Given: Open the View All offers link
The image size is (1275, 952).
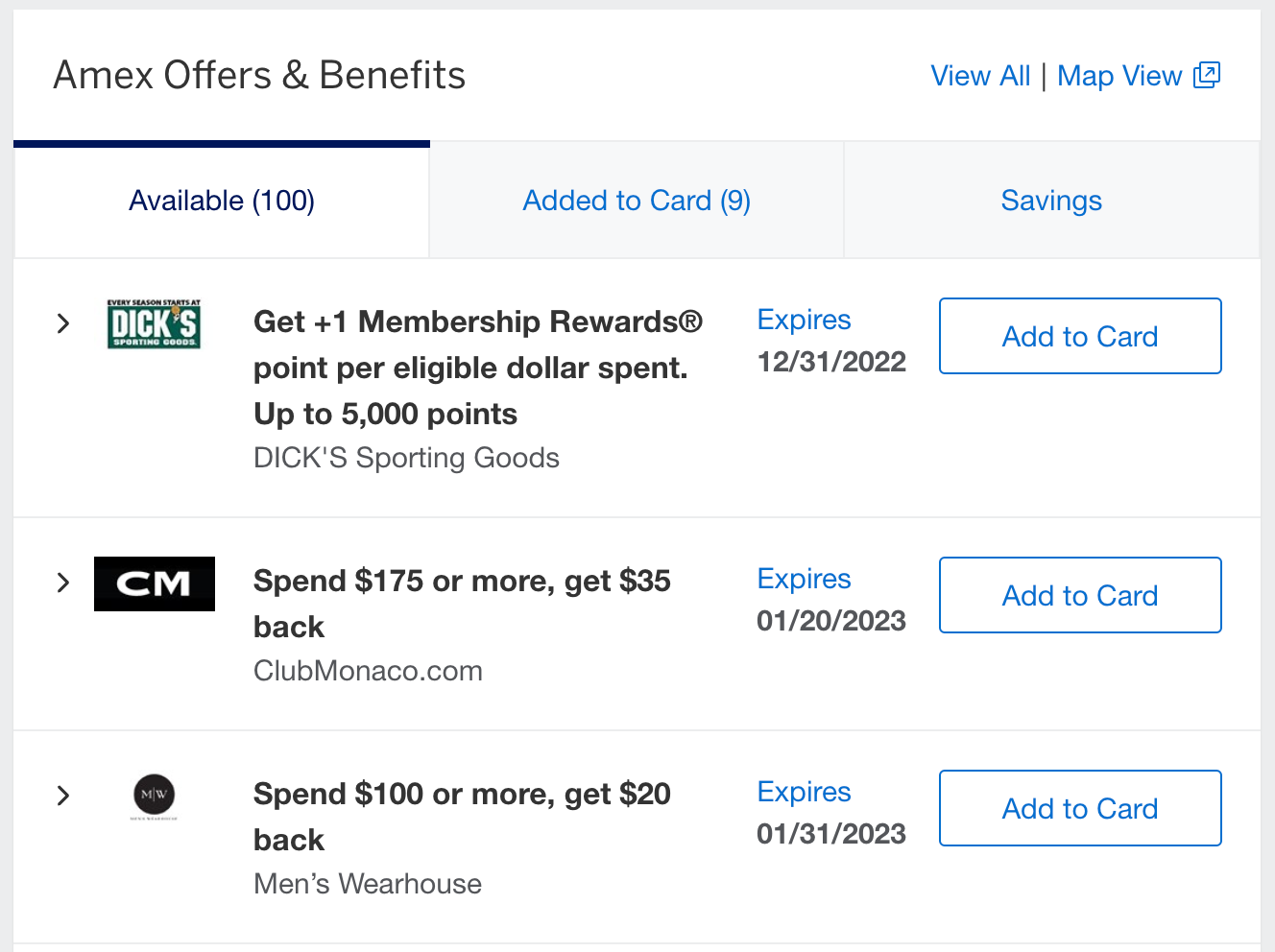Looking at the screenshot, I should (980, 76).
